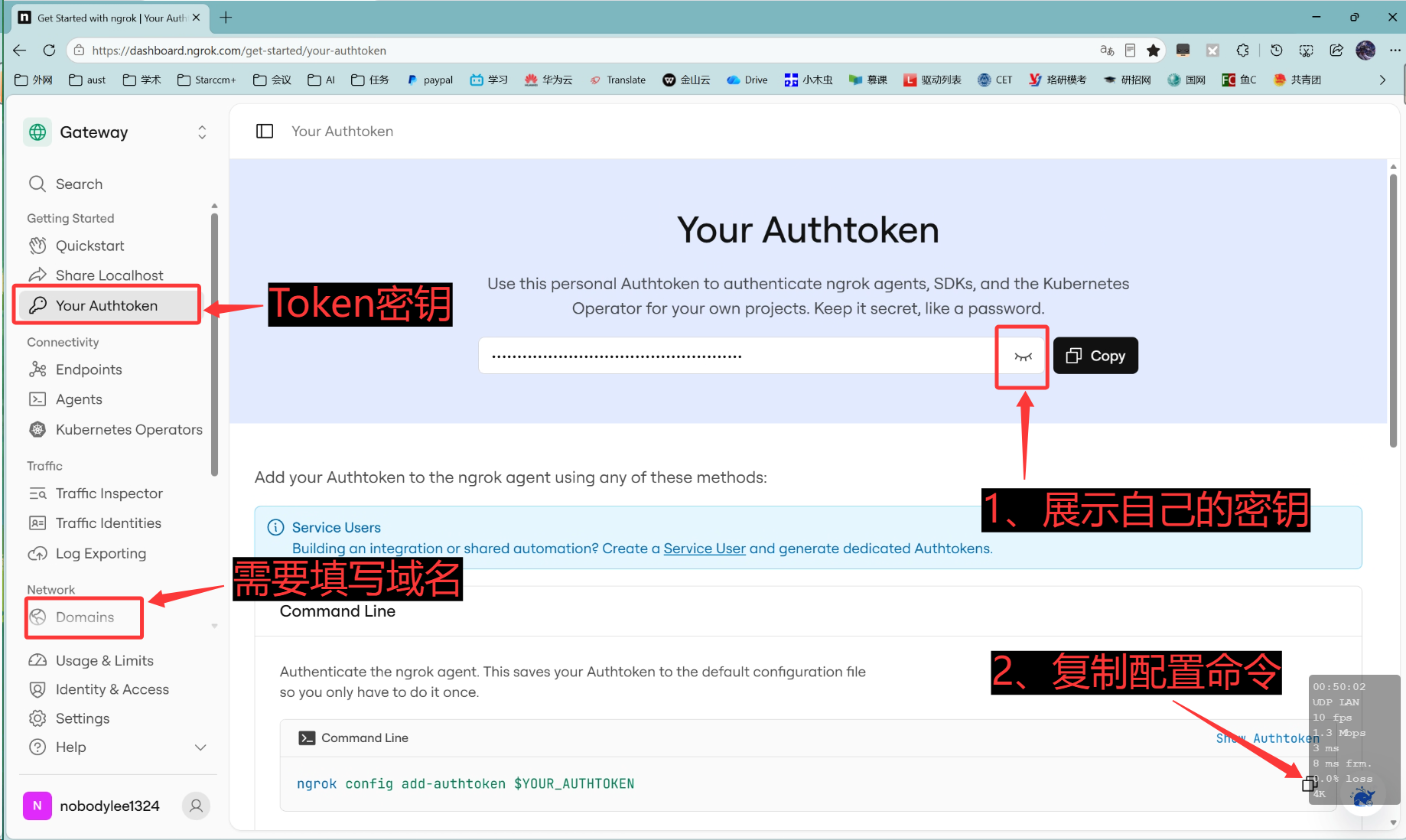
Task: Open the 小木虫 bookmark
Action: pyautogui.click(x=809, y=80)
